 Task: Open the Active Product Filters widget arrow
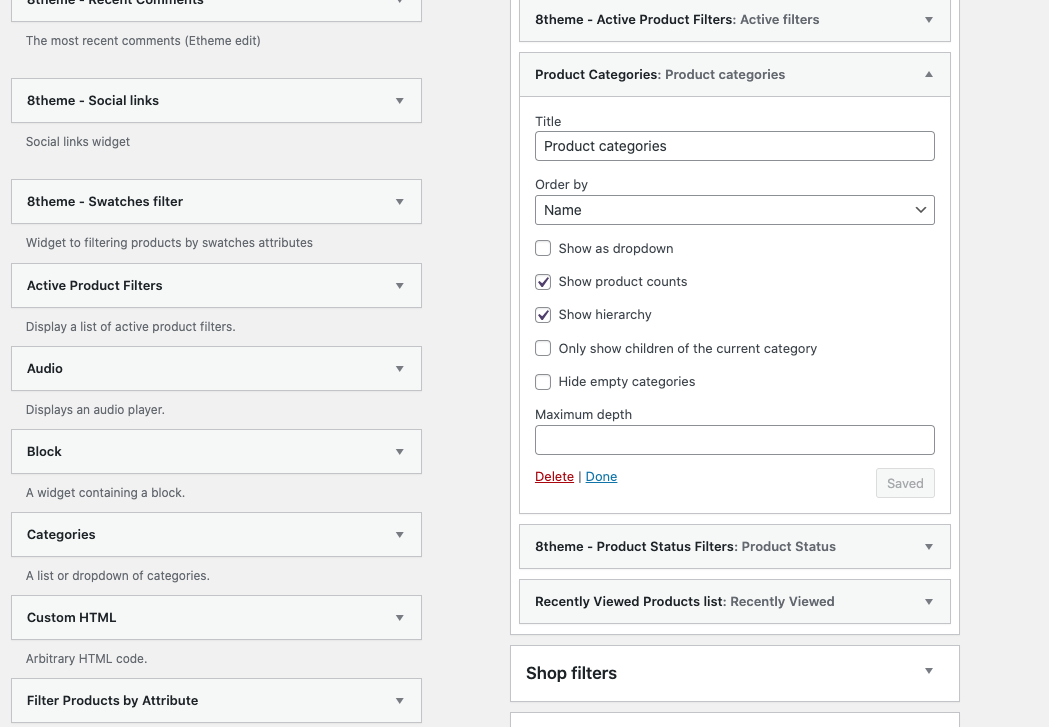point(399,286)
